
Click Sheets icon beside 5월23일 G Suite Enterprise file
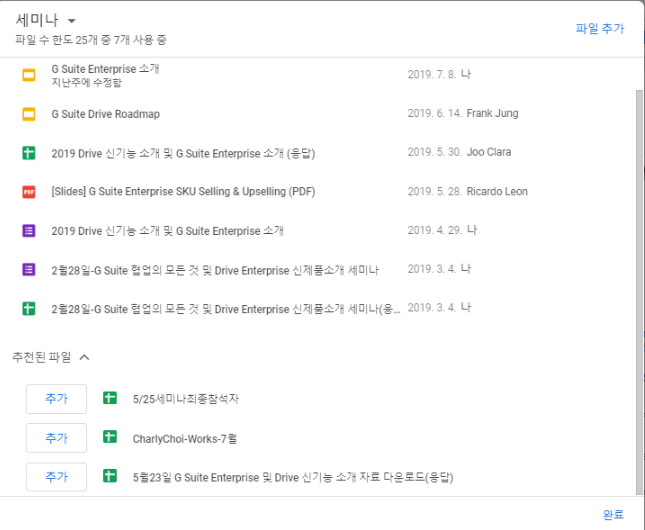coord(110,476)
